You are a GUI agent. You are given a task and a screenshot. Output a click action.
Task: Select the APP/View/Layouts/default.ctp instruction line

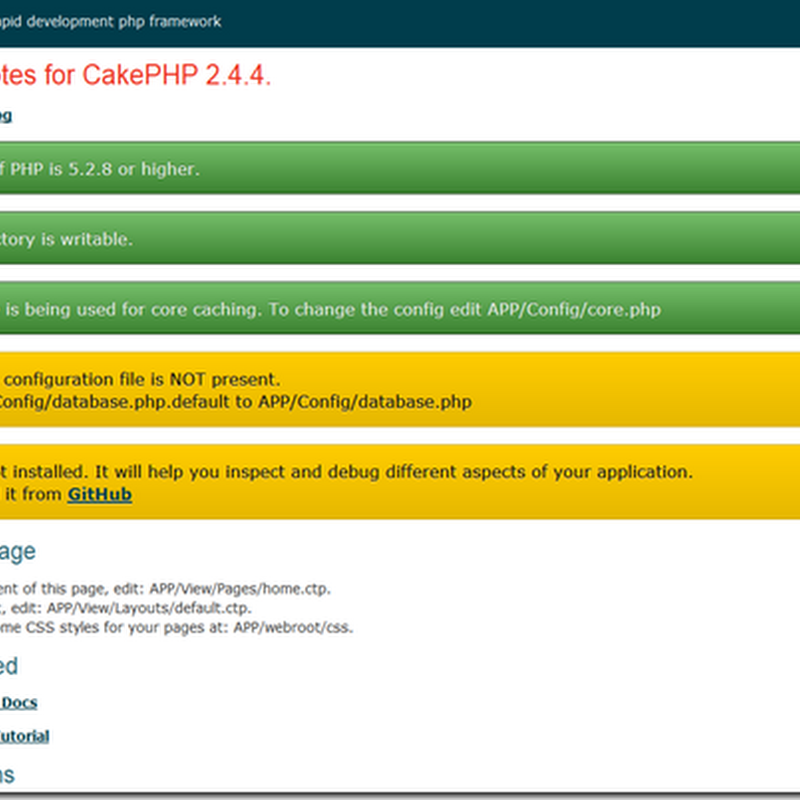click(x=126, y=608)
